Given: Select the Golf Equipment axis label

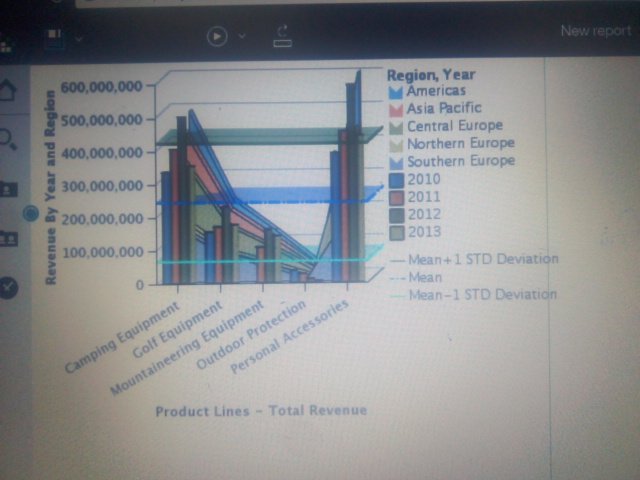Looking at the screenshot, I should pos(178,330).
